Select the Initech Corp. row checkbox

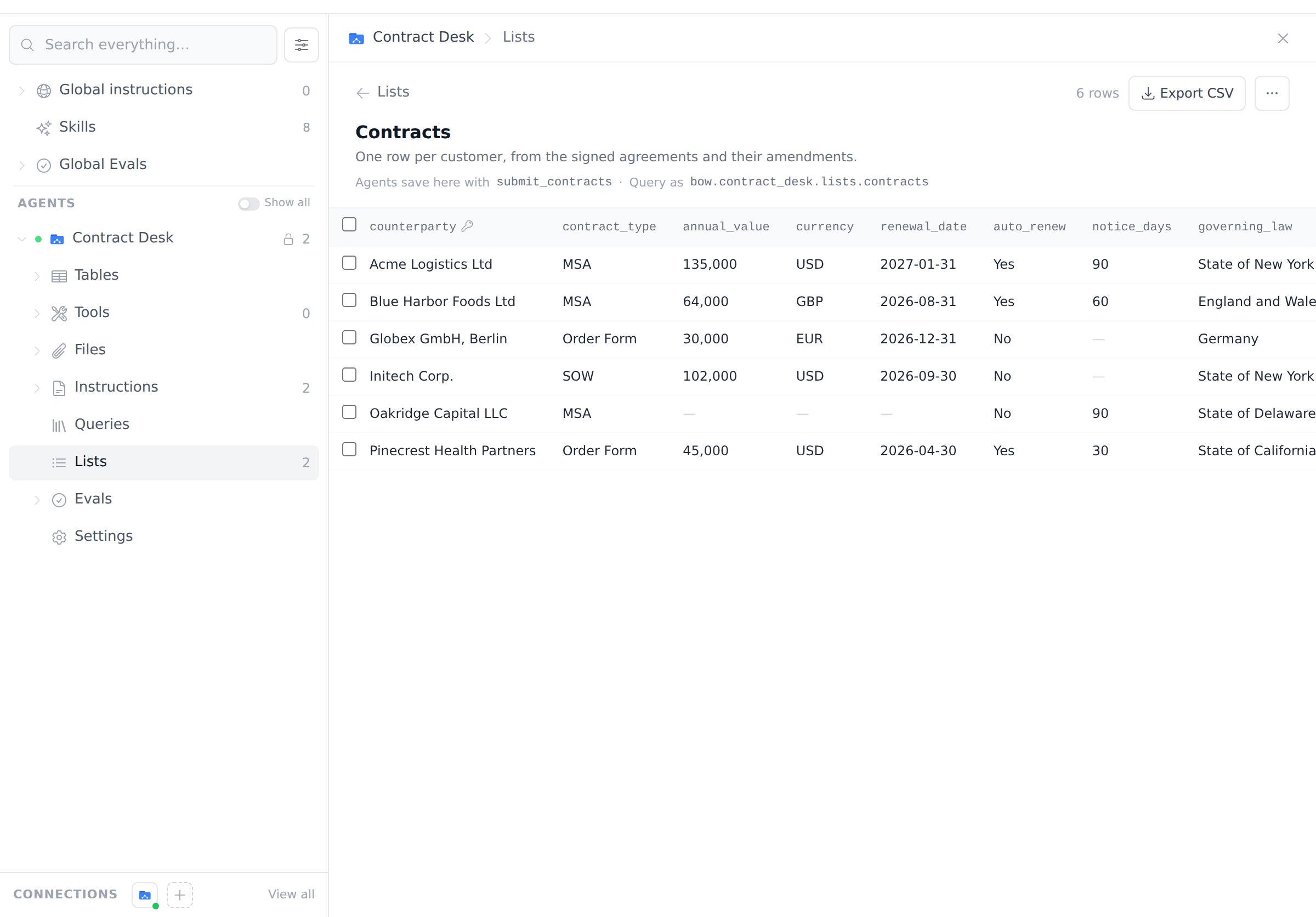(x=349, y=374)
